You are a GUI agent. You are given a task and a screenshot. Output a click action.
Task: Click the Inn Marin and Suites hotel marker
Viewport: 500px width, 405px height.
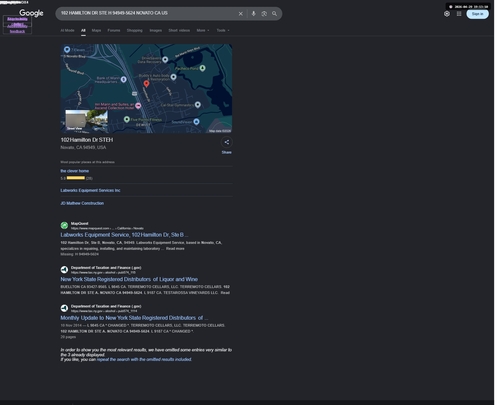point(138,106)
